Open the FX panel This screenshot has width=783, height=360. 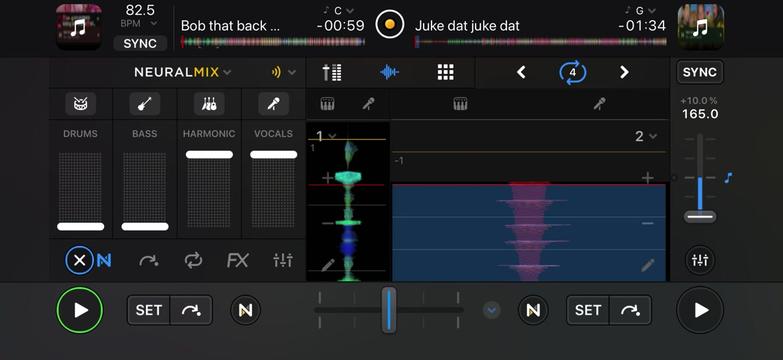point(237,260)
